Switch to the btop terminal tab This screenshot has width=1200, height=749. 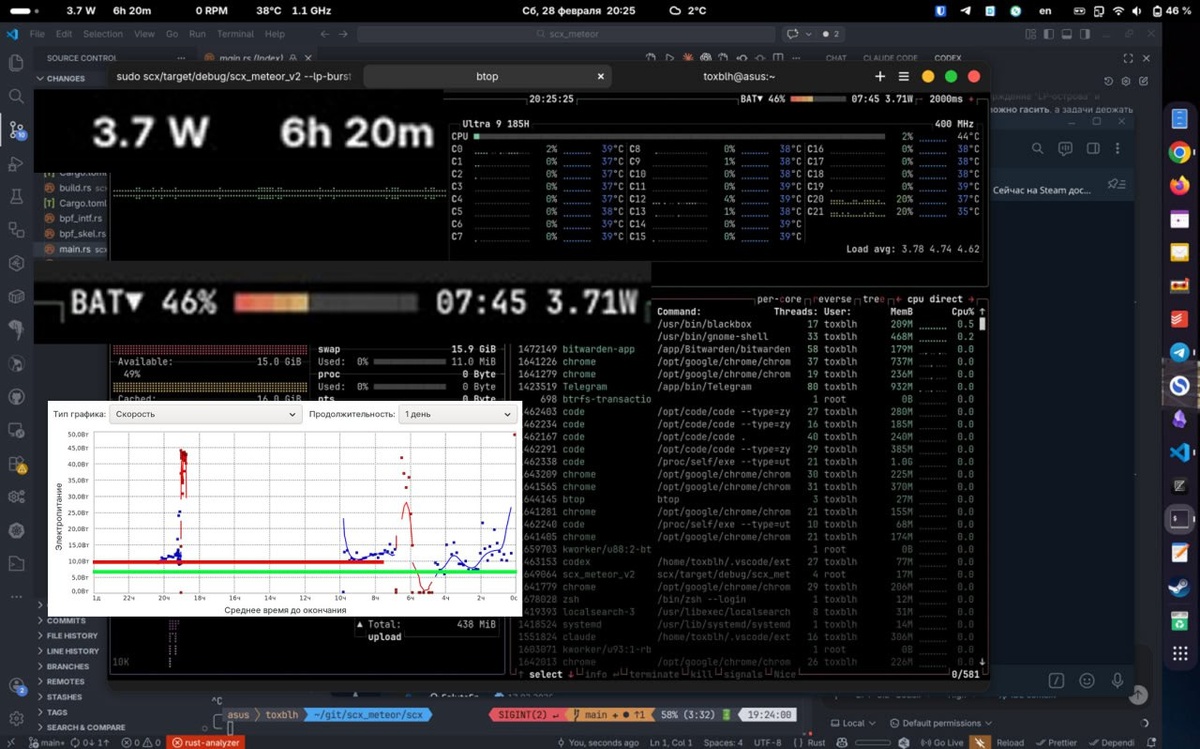(486, 77)
